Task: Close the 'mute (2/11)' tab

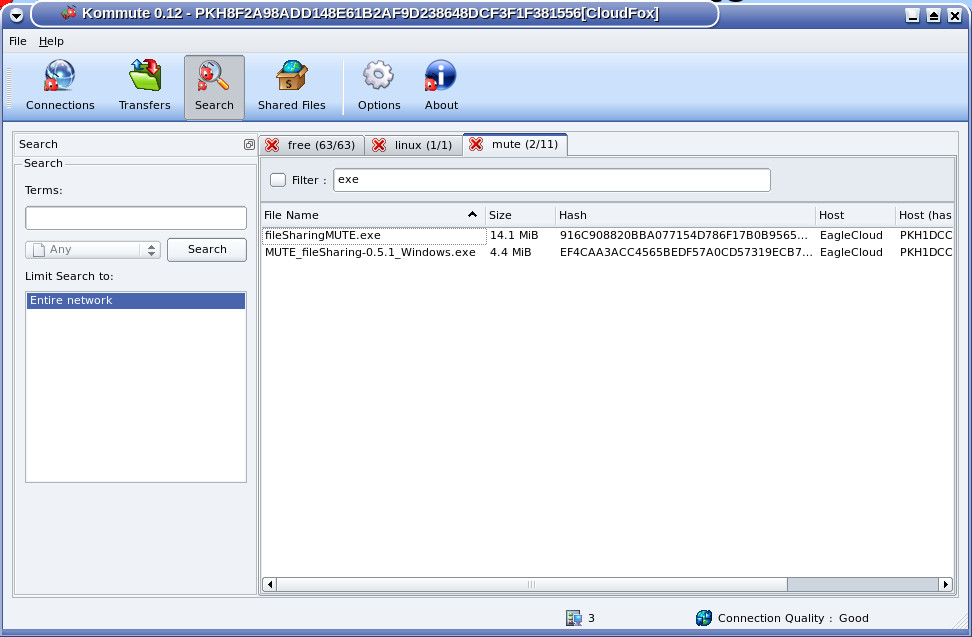Action: point(475,144)
